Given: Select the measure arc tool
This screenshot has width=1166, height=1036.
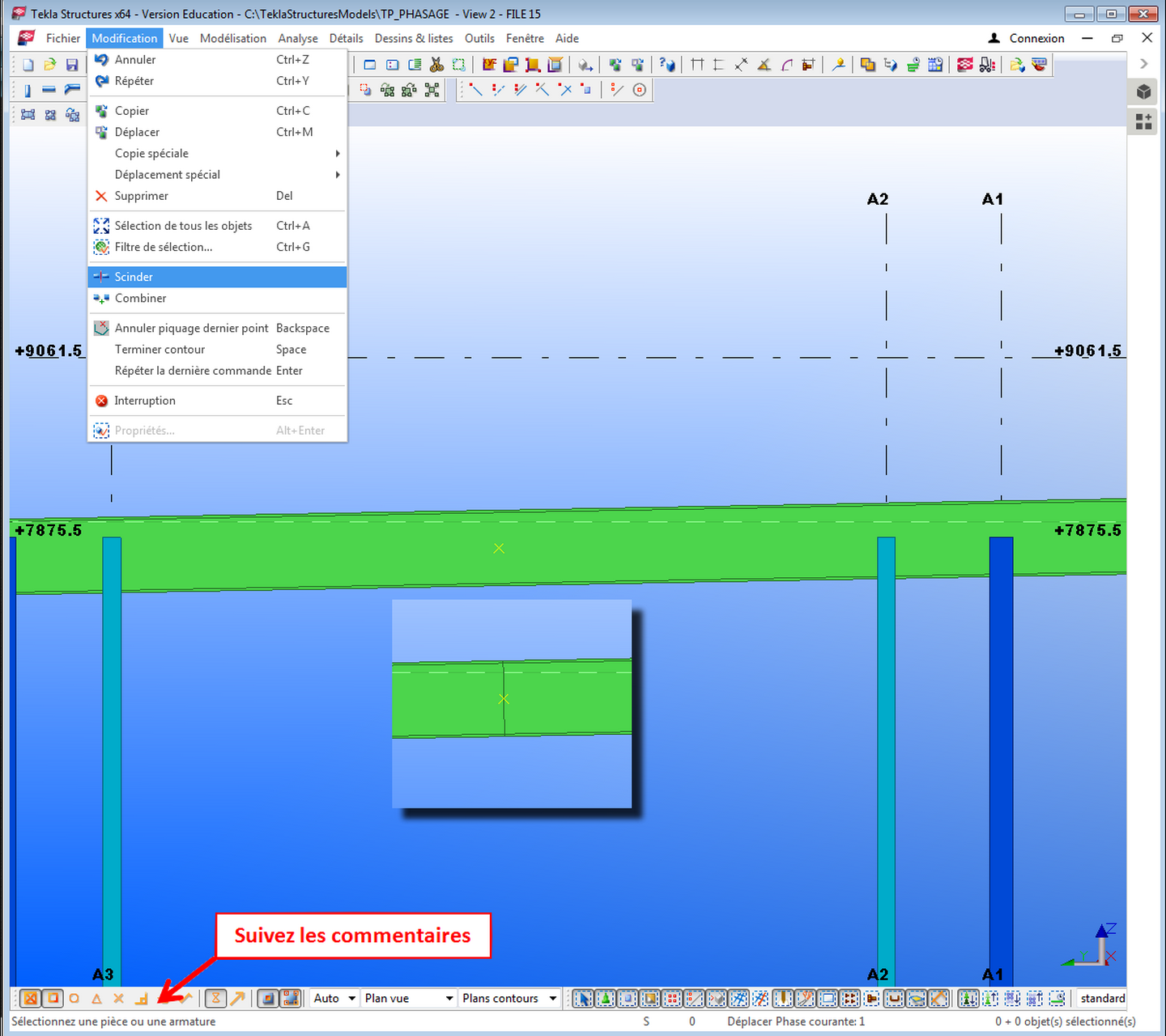Looking at the screenshot, I should 786,65.
